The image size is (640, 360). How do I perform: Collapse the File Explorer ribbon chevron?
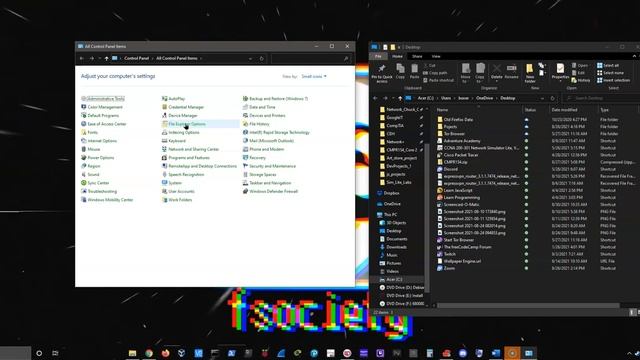pyautogui.click(x=634, y=56)
